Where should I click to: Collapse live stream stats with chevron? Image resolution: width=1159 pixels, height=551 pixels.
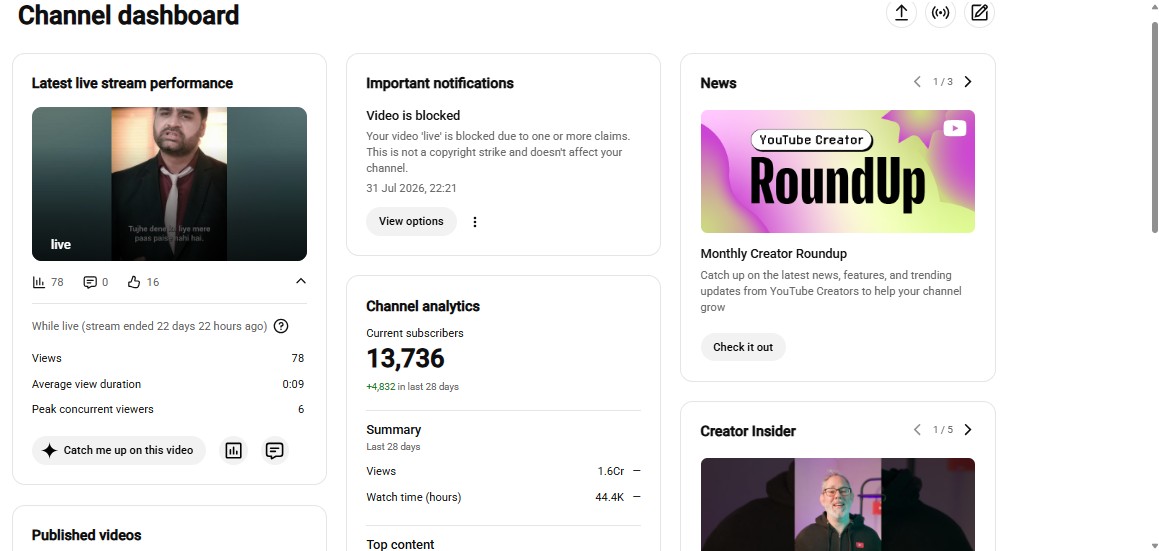[300, 281]
